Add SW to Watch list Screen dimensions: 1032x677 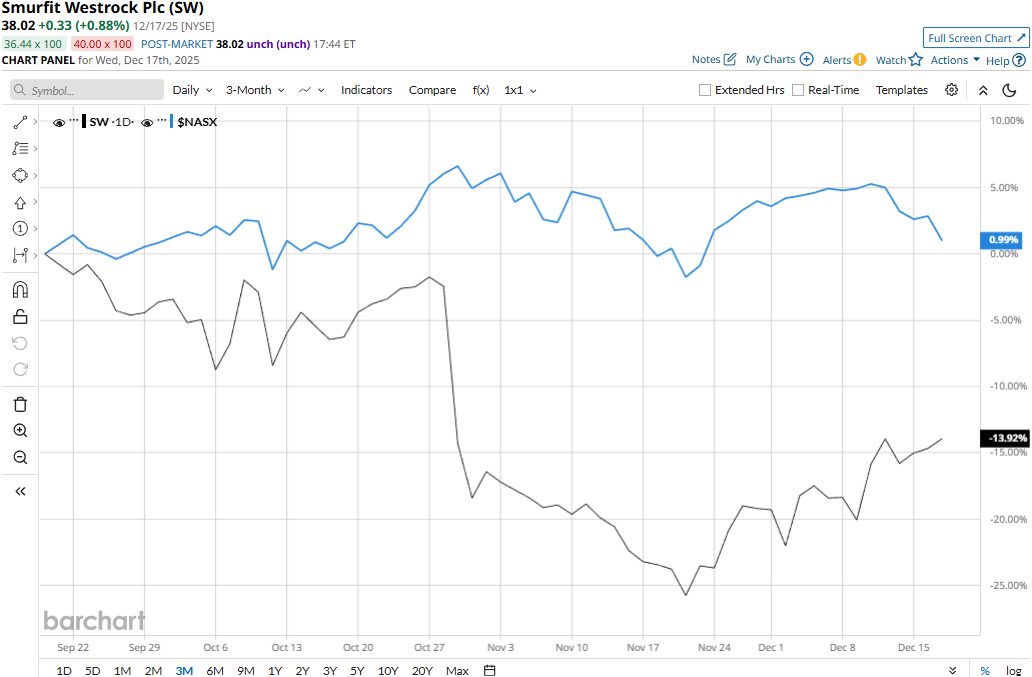pyautogui.click(x=899, y=60)
